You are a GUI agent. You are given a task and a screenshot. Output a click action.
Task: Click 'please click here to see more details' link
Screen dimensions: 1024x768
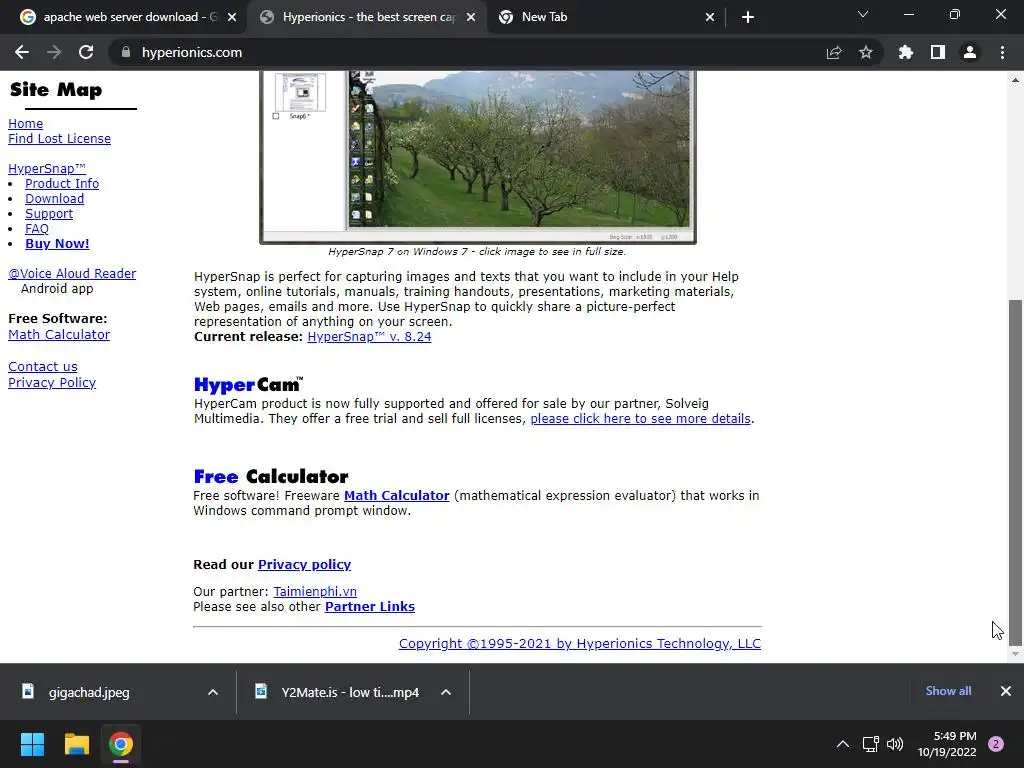(x=640, y=419)
